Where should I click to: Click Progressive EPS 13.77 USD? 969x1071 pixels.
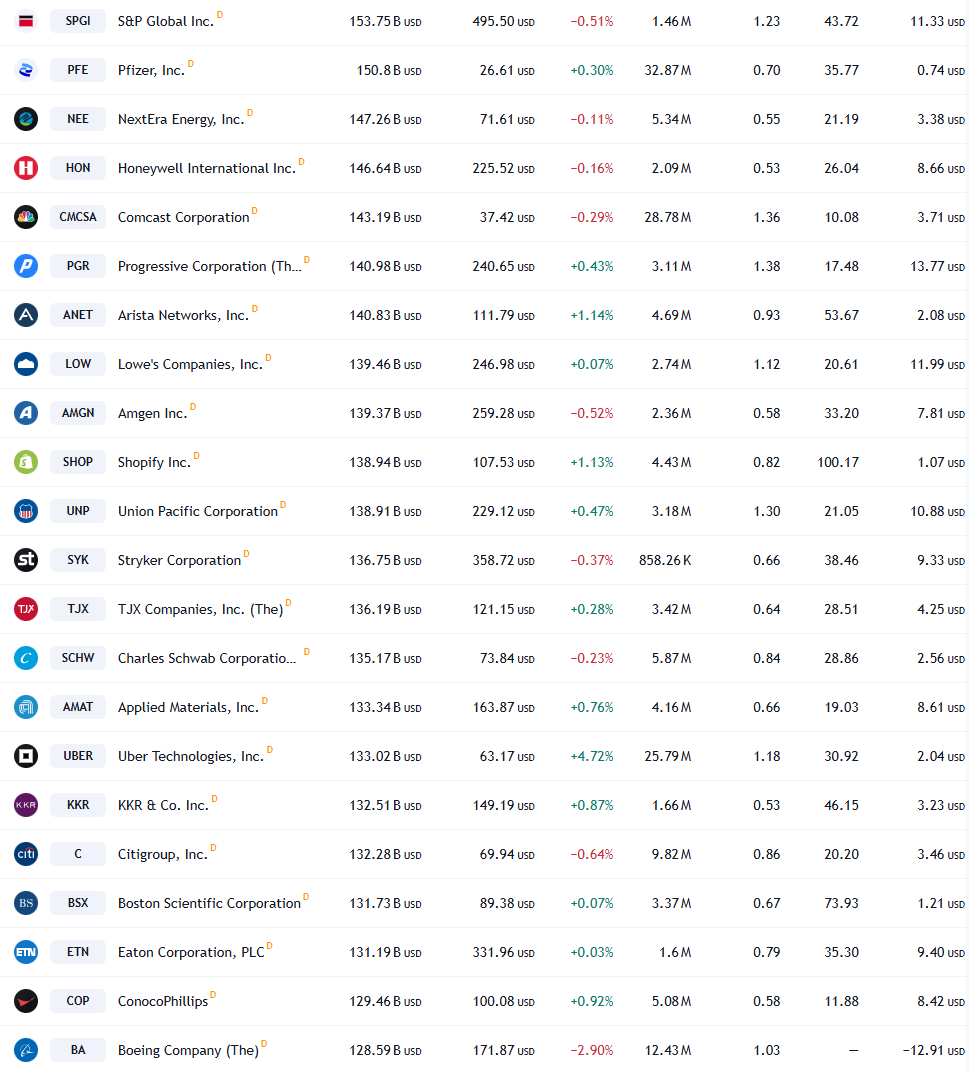pyautogui.click(x=938, y=266)
